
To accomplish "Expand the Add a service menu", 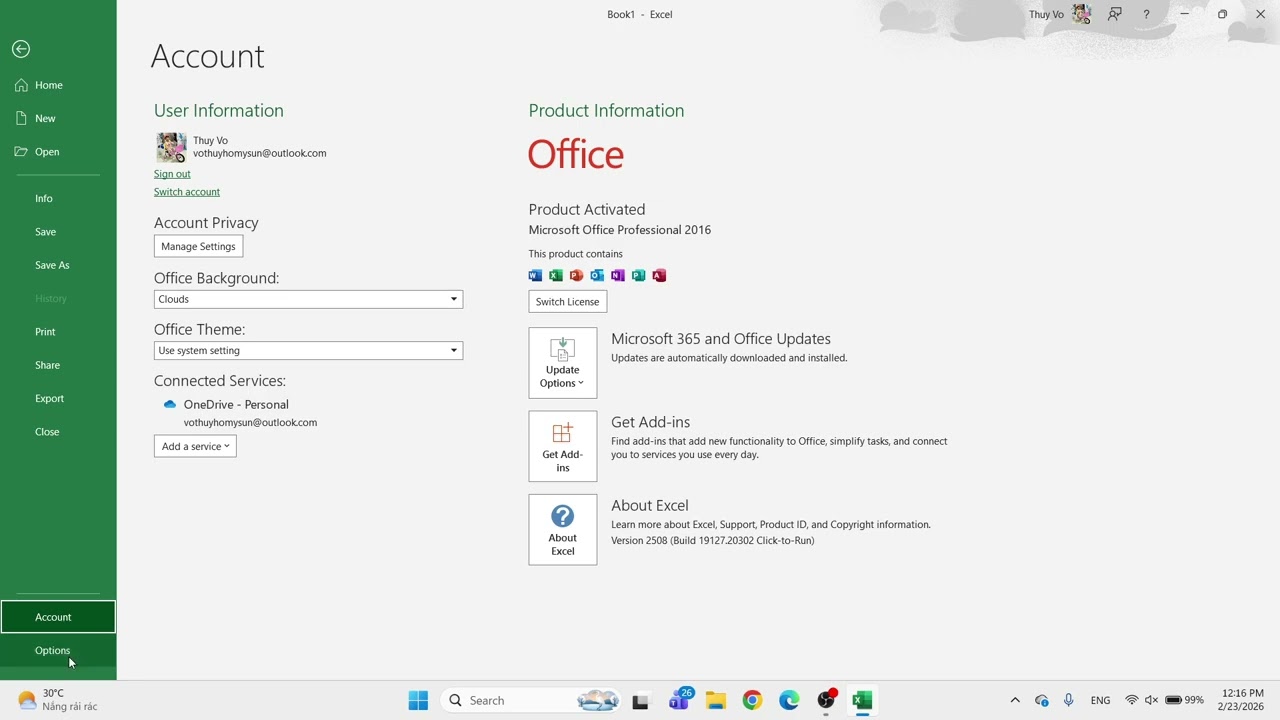I will pos(195,446).
